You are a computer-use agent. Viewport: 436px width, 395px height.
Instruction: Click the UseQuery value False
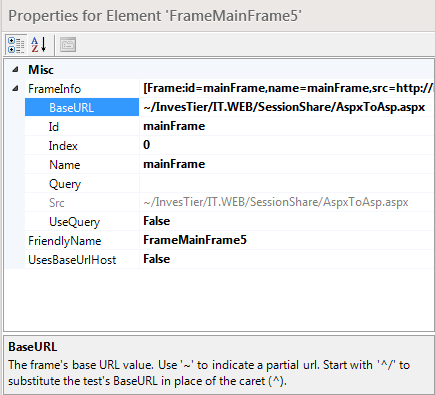pyautogui.click(x=157, y=221)
